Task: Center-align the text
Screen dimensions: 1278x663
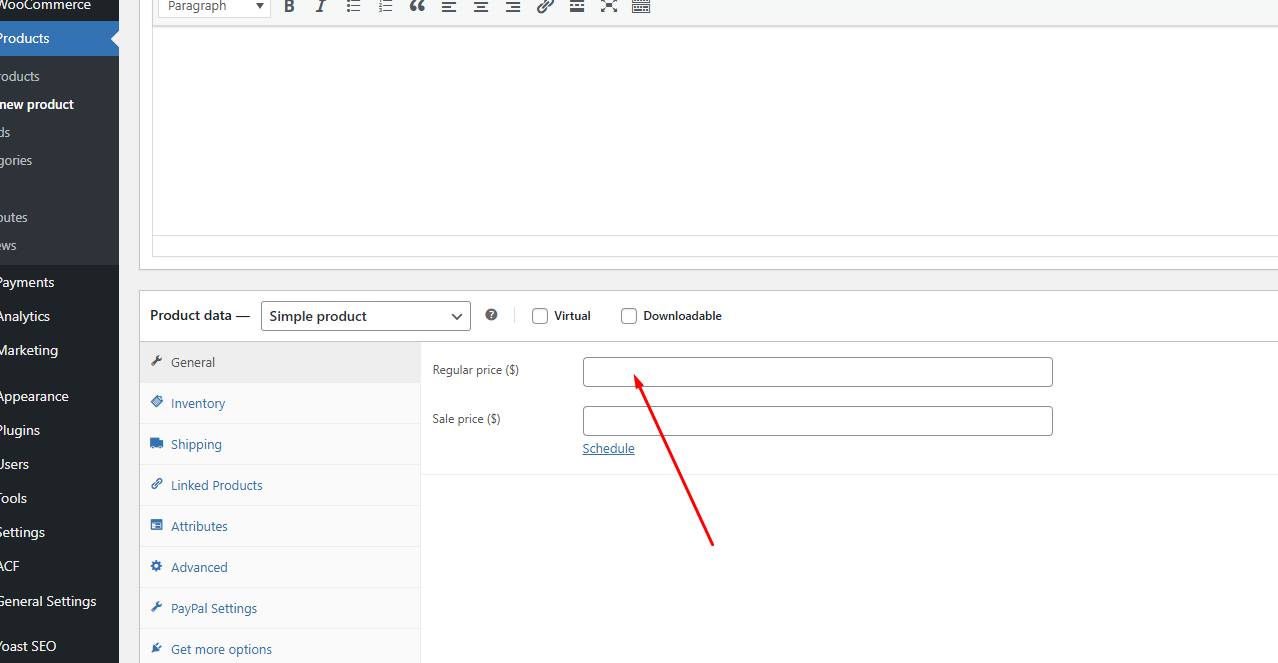Action: pos(481,7)
